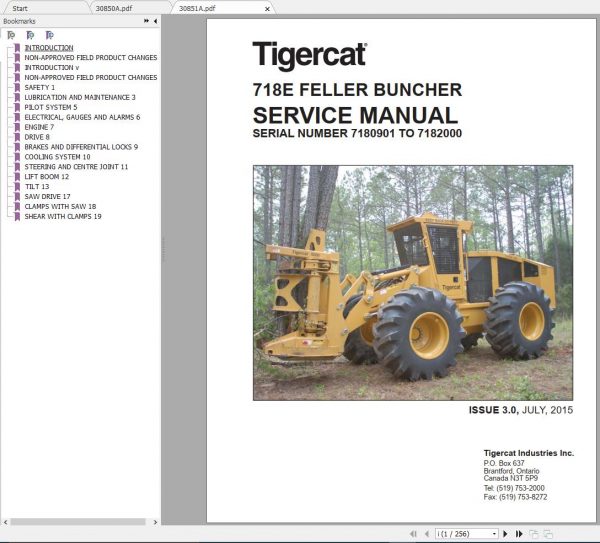Select the 30851A.pdf tab
The width and height of the screenshot is (600, 543).
[197, 8]
